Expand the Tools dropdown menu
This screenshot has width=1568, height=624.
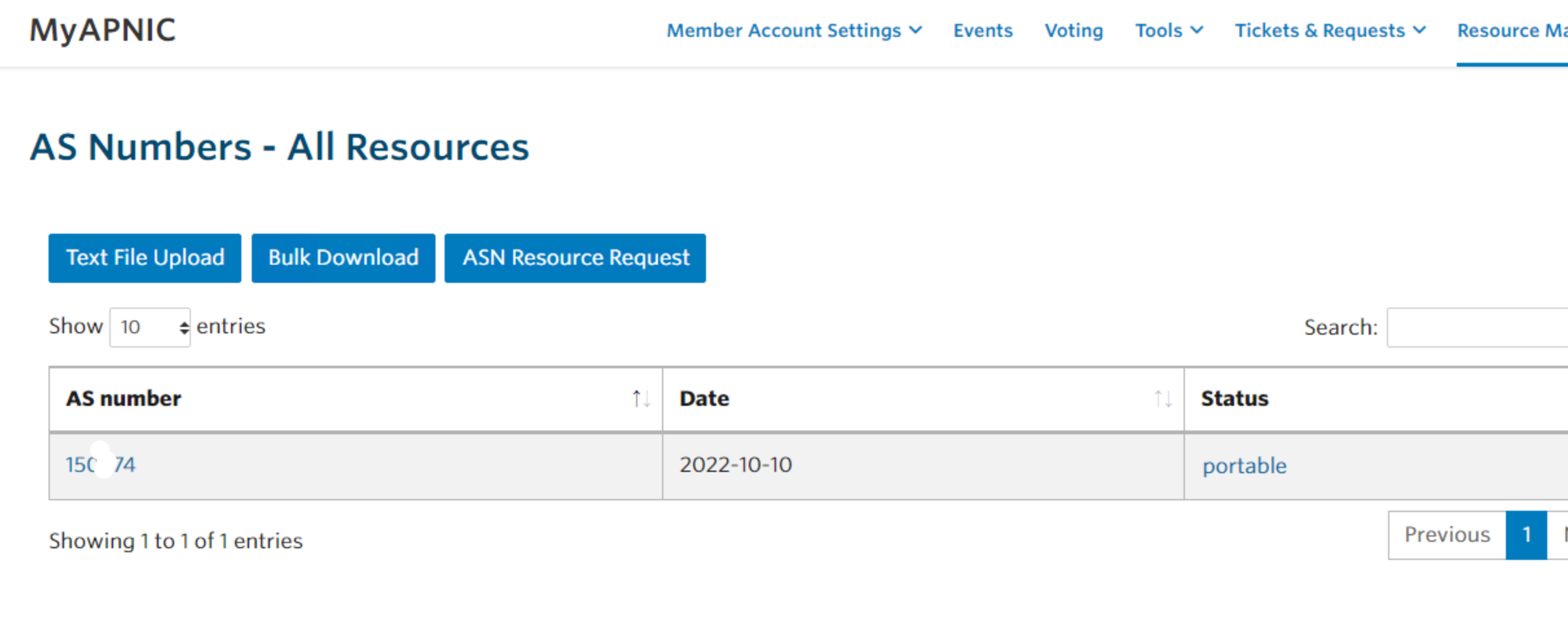(1169, 30)
